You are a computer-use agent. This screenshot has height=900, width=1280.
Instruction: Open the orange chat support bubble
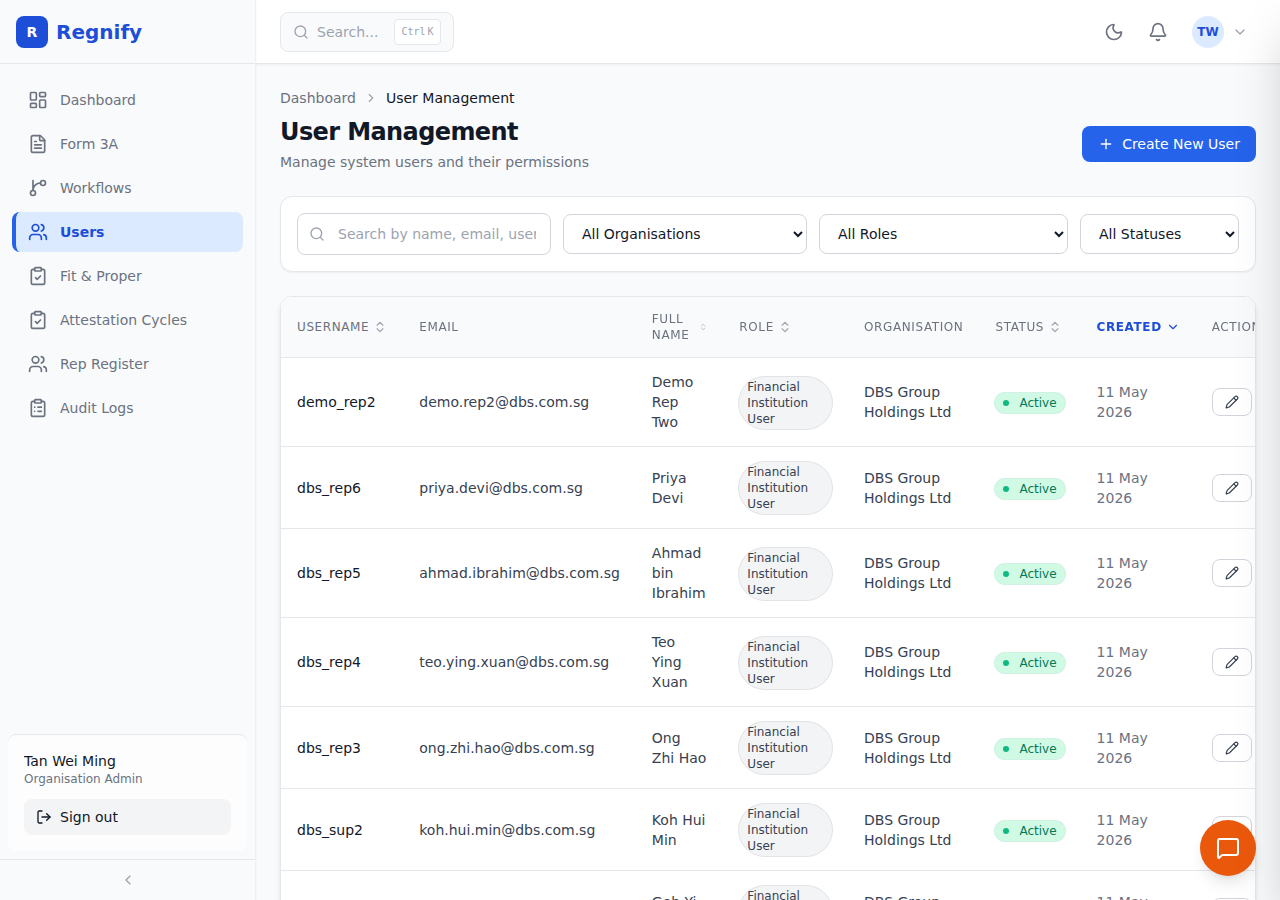pyautogui.click(x=1228, y=848)
